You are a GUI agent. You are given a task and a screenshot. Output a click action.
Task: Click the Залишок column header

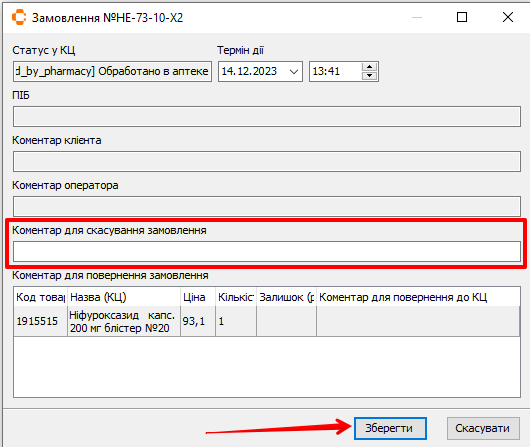[x=286, y=297]
